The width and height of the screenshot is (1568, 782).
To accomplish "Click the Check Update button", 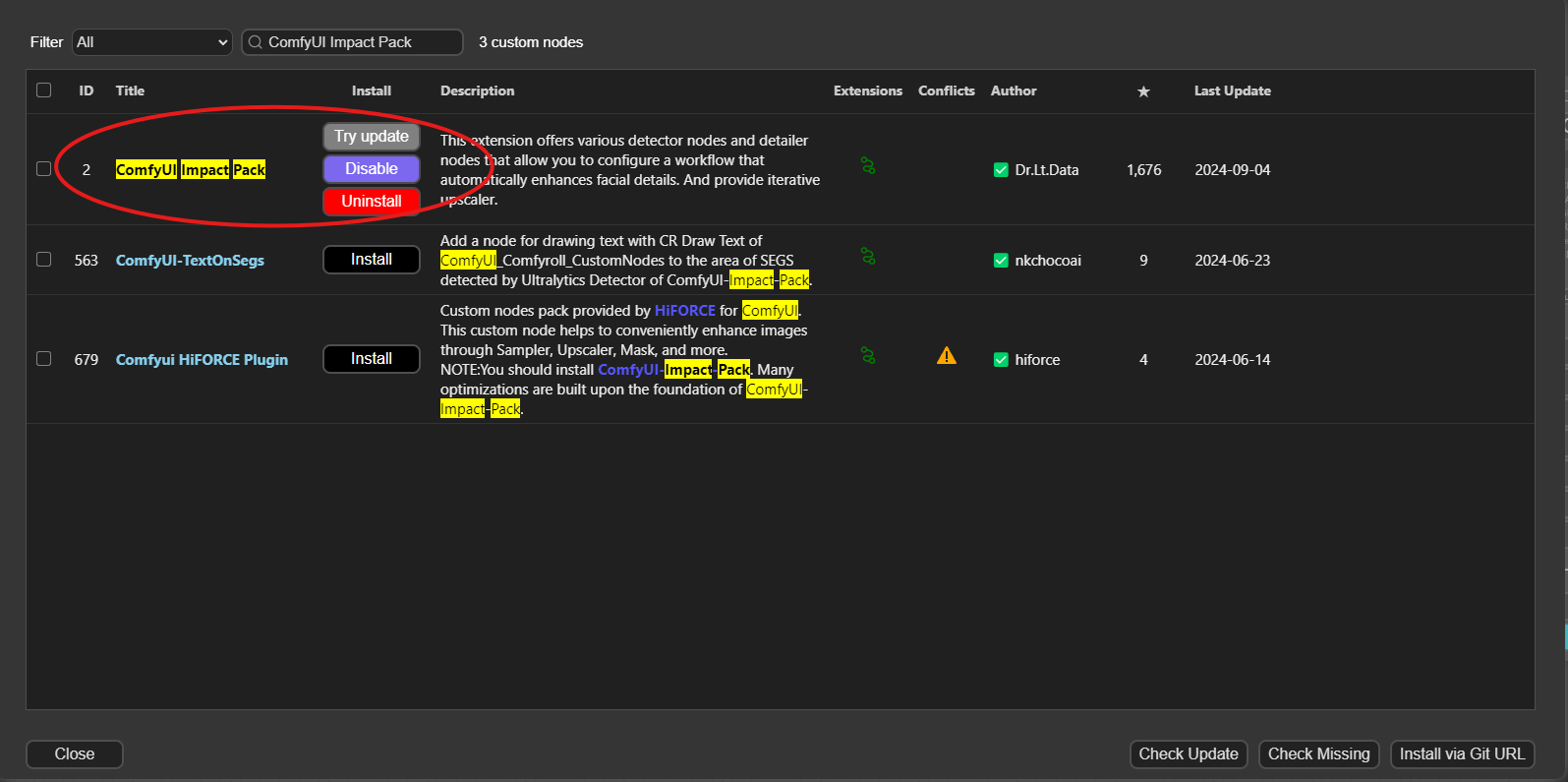I will (1189, 754).
